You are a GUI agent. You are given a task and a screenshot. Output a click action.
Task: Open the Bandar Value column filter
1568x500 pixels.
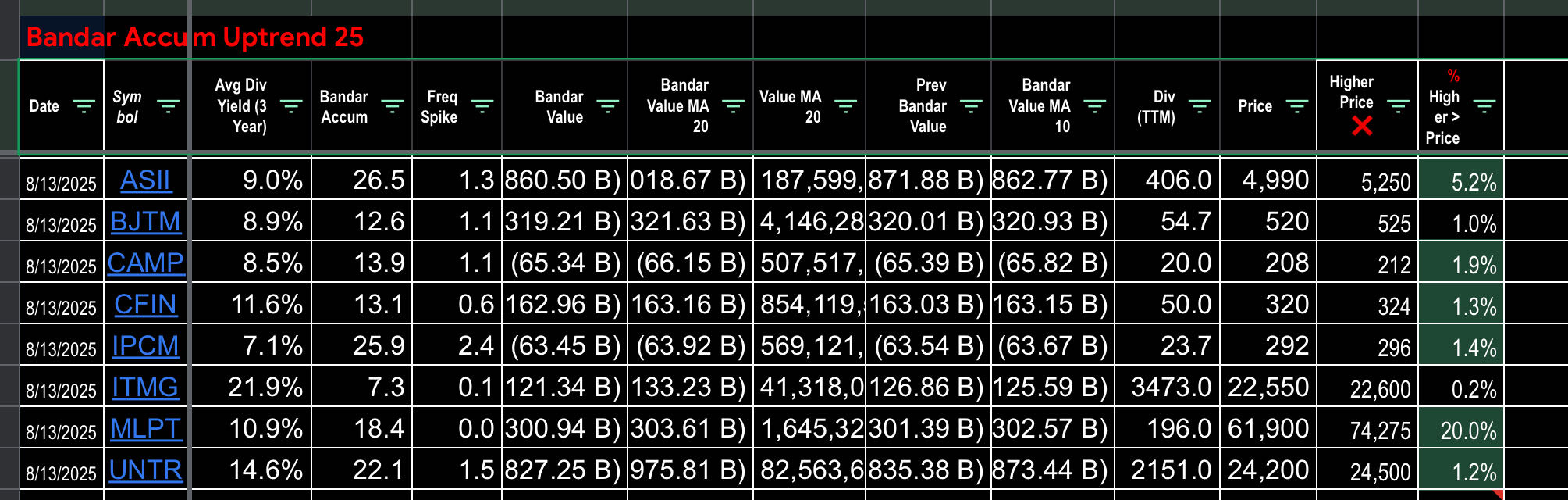(607, 106)
